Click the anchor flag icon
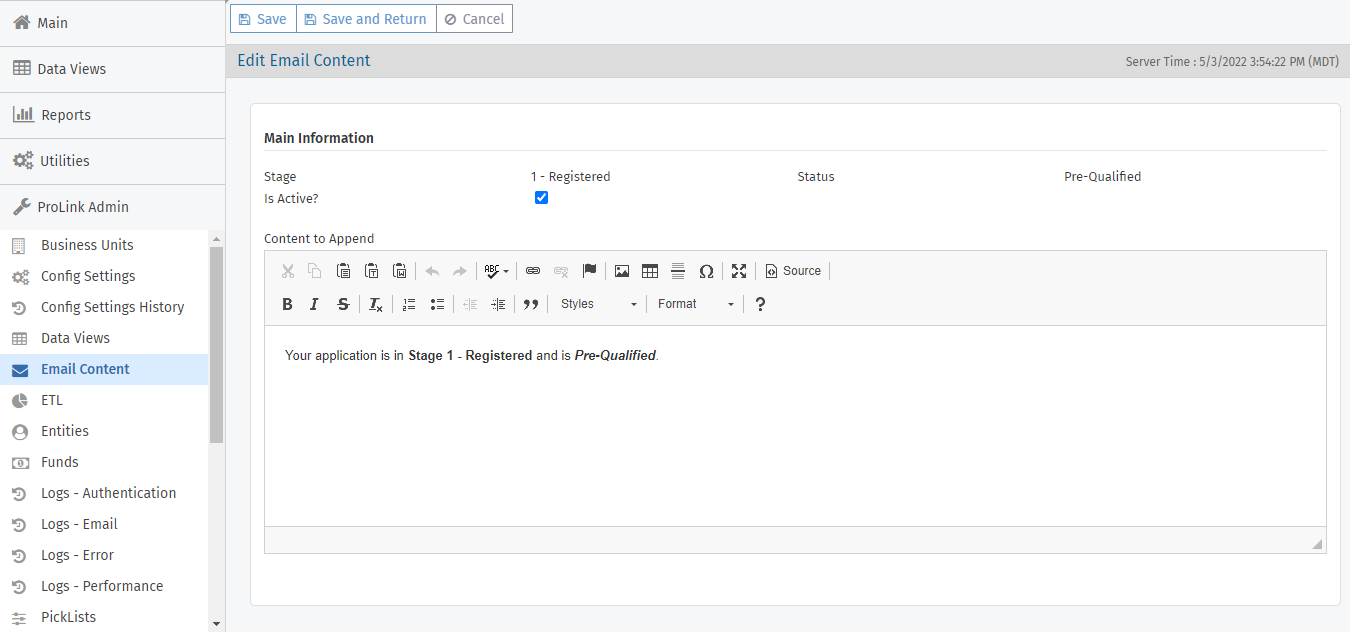The height and width of the screenshot is (632, 1350). click(x=589, y=271)
